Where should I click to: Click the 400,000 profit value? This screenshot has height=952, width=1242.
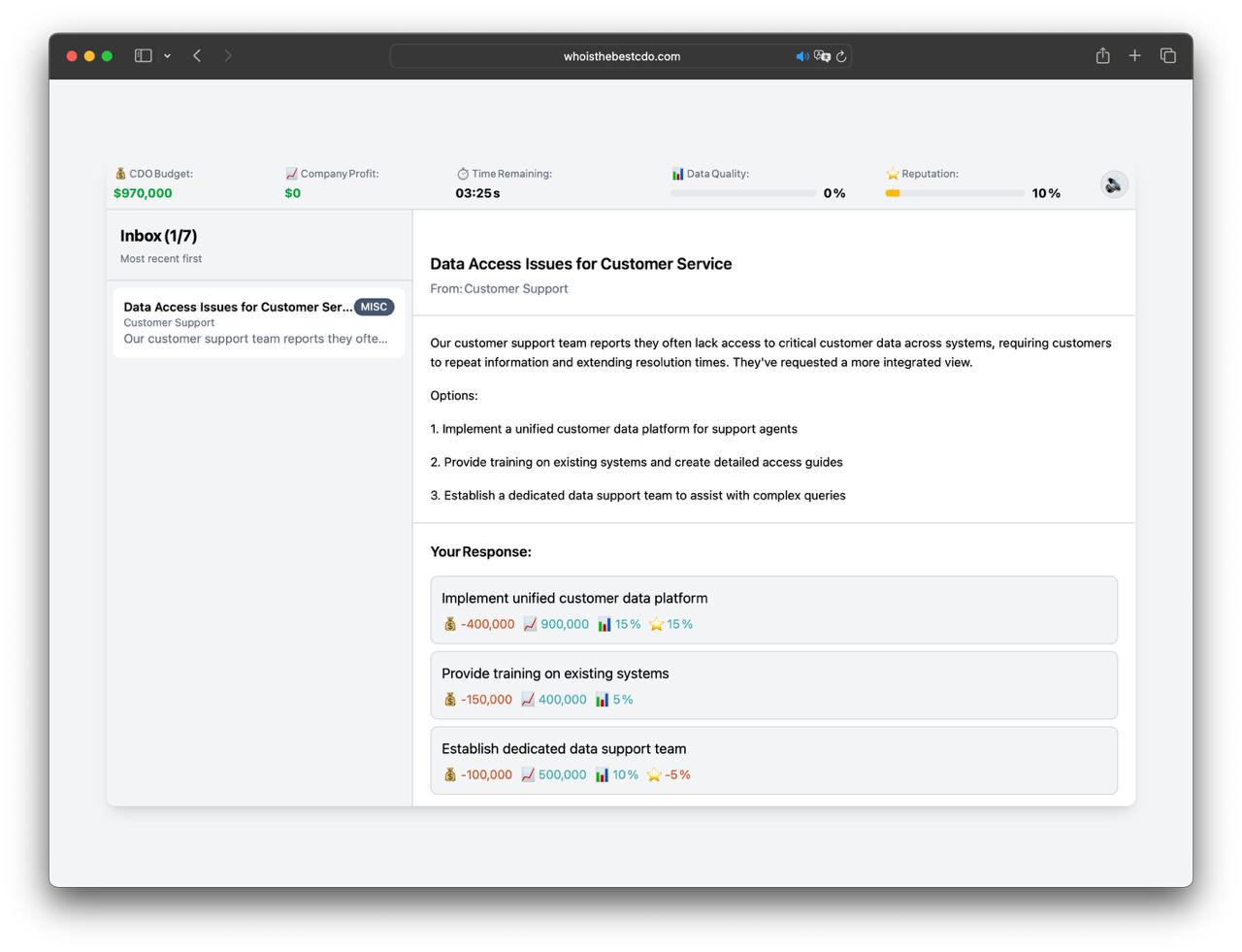563,700
